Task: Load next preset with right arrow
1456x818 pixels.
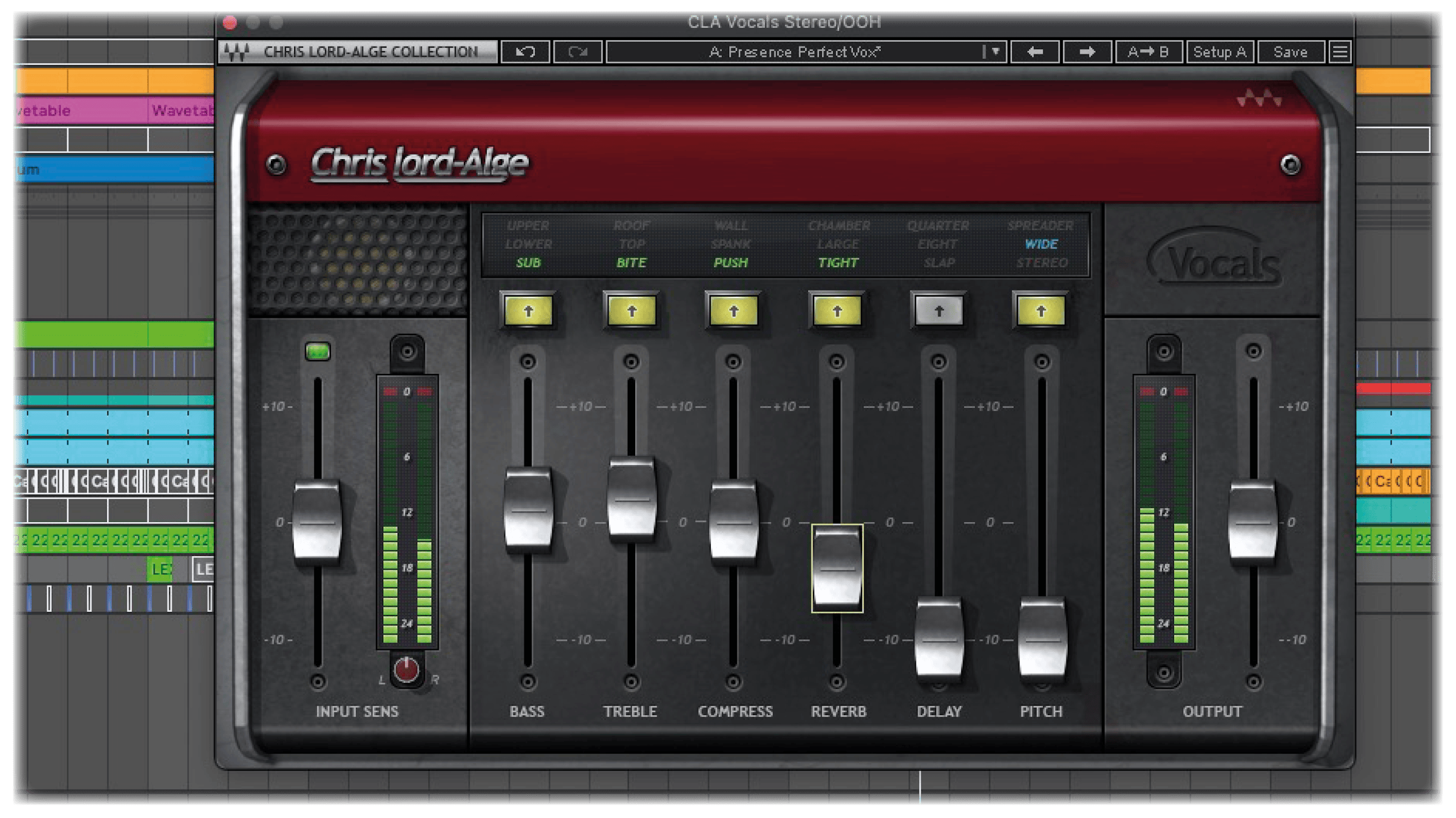Action: tap(1086, 52)
